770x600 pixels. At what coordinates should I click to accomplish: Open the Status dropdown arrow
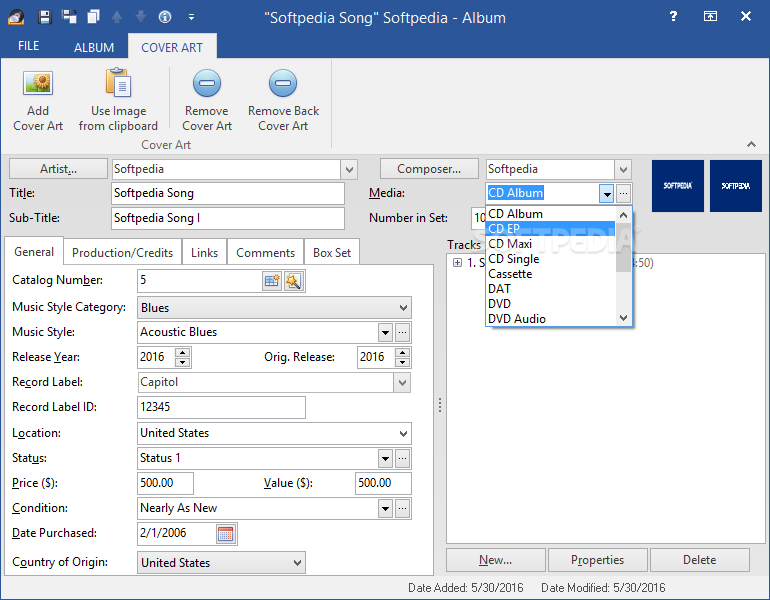point(385,459)
